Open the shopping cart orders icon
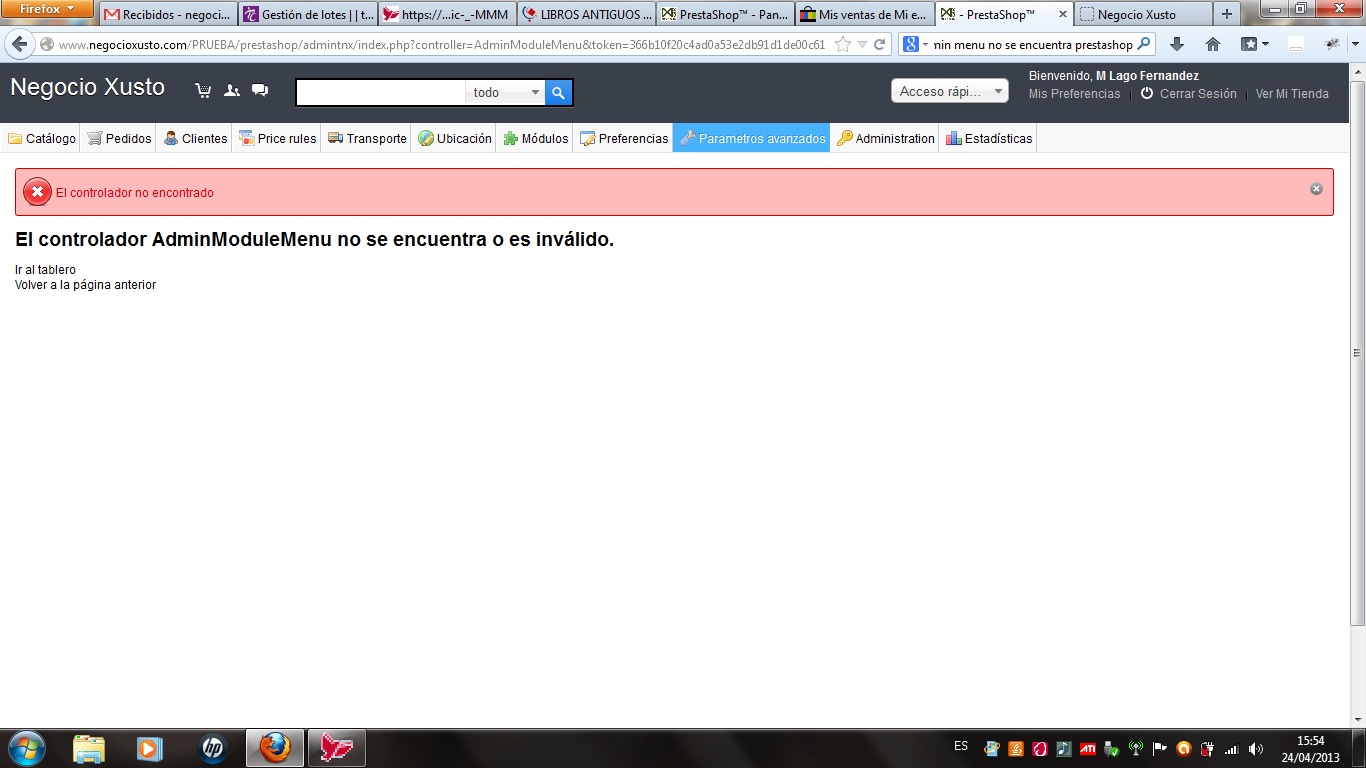 204,91
